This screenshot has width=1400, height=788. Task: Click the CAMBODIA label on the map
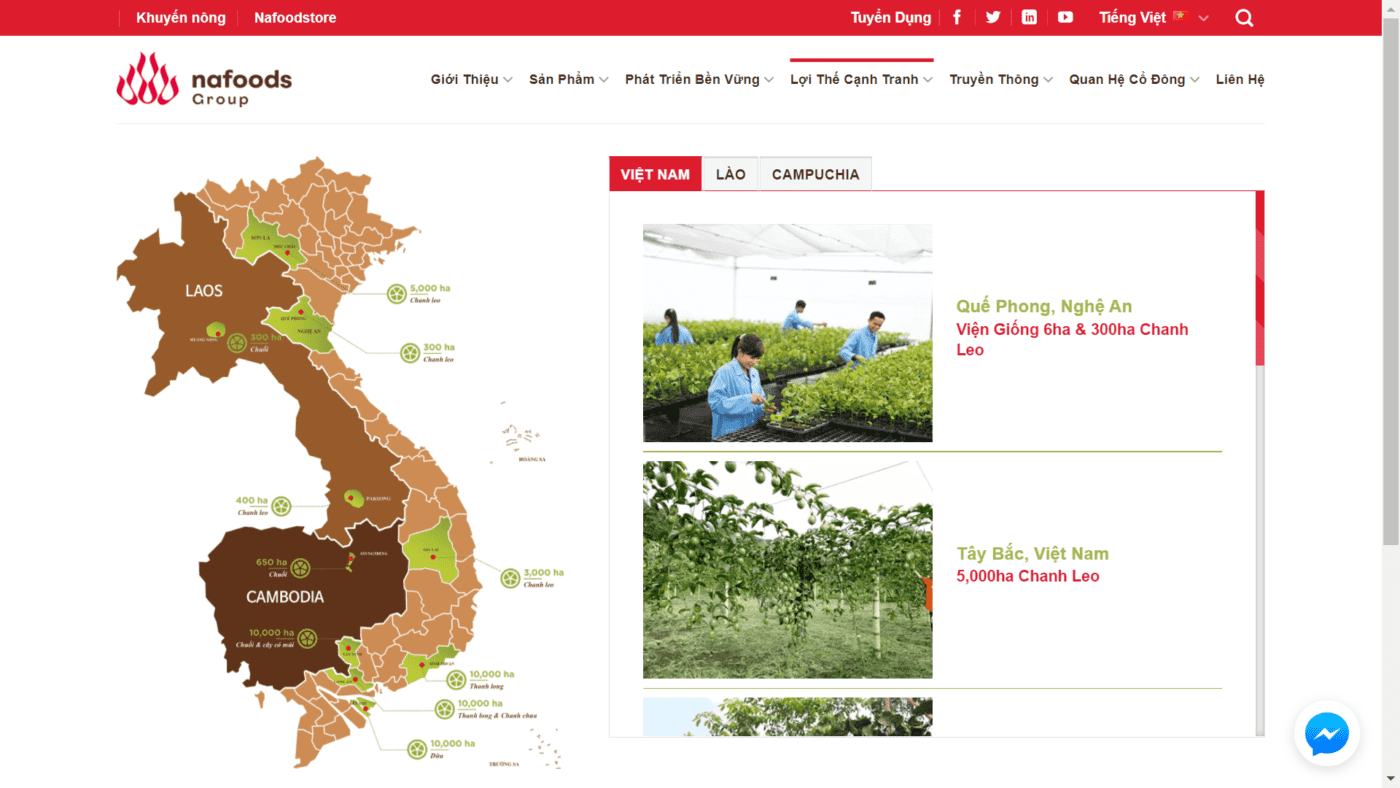point(285,597)
